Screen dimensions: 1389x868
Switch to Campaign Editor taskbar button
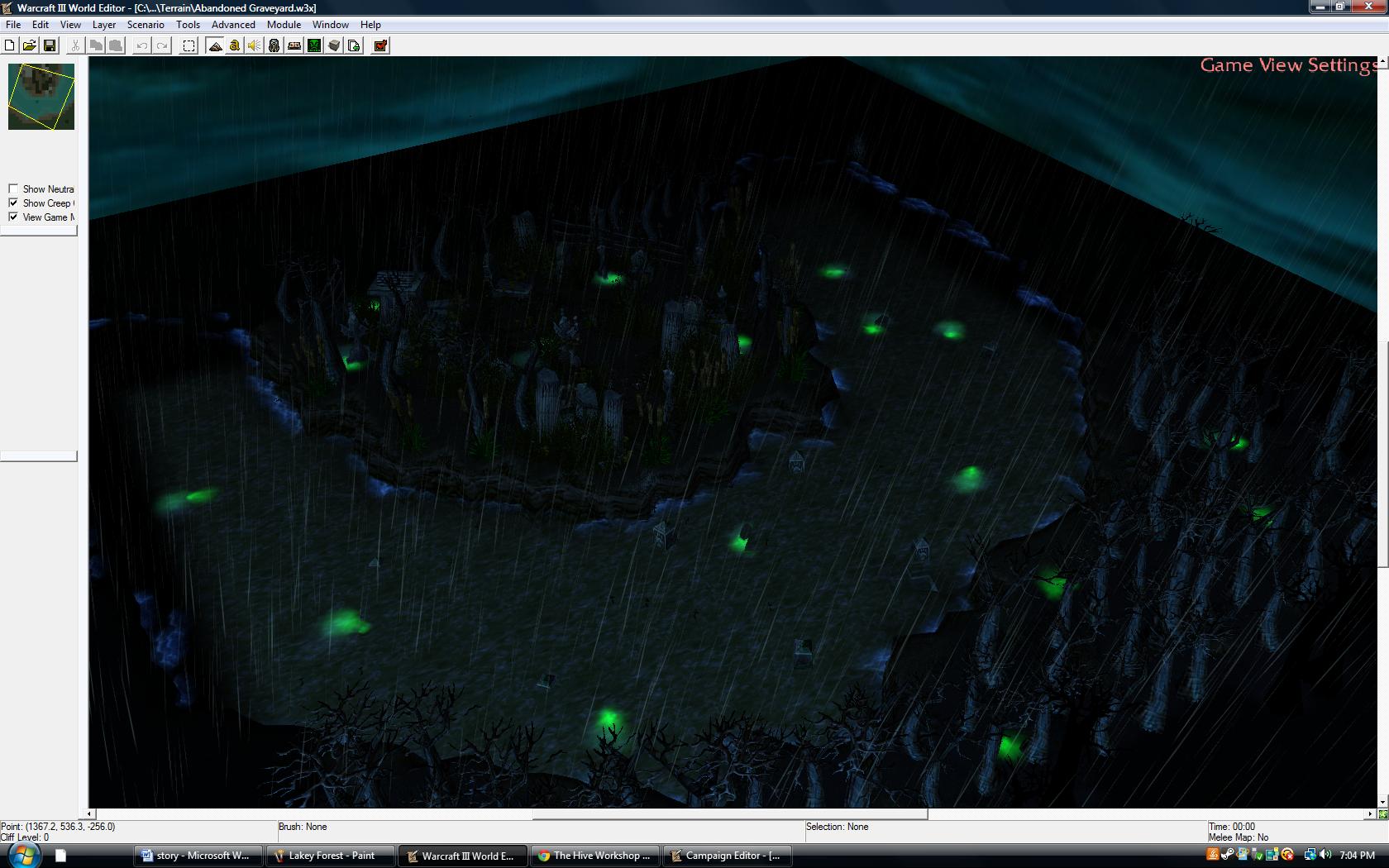(x=728, y=856)
